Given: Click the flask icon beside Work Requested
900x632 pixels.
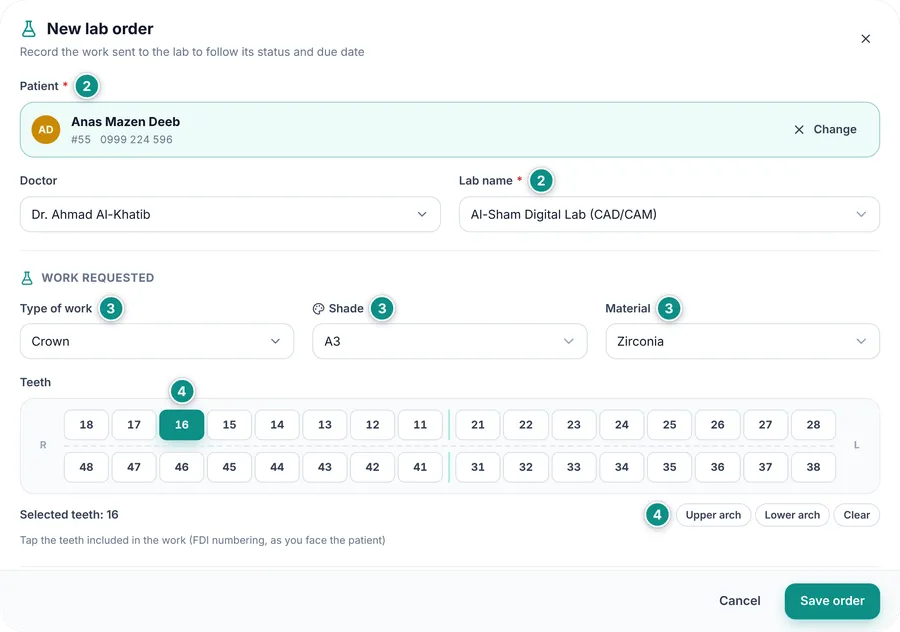Looking at the screenshot, I should click(x=27, y=278).
